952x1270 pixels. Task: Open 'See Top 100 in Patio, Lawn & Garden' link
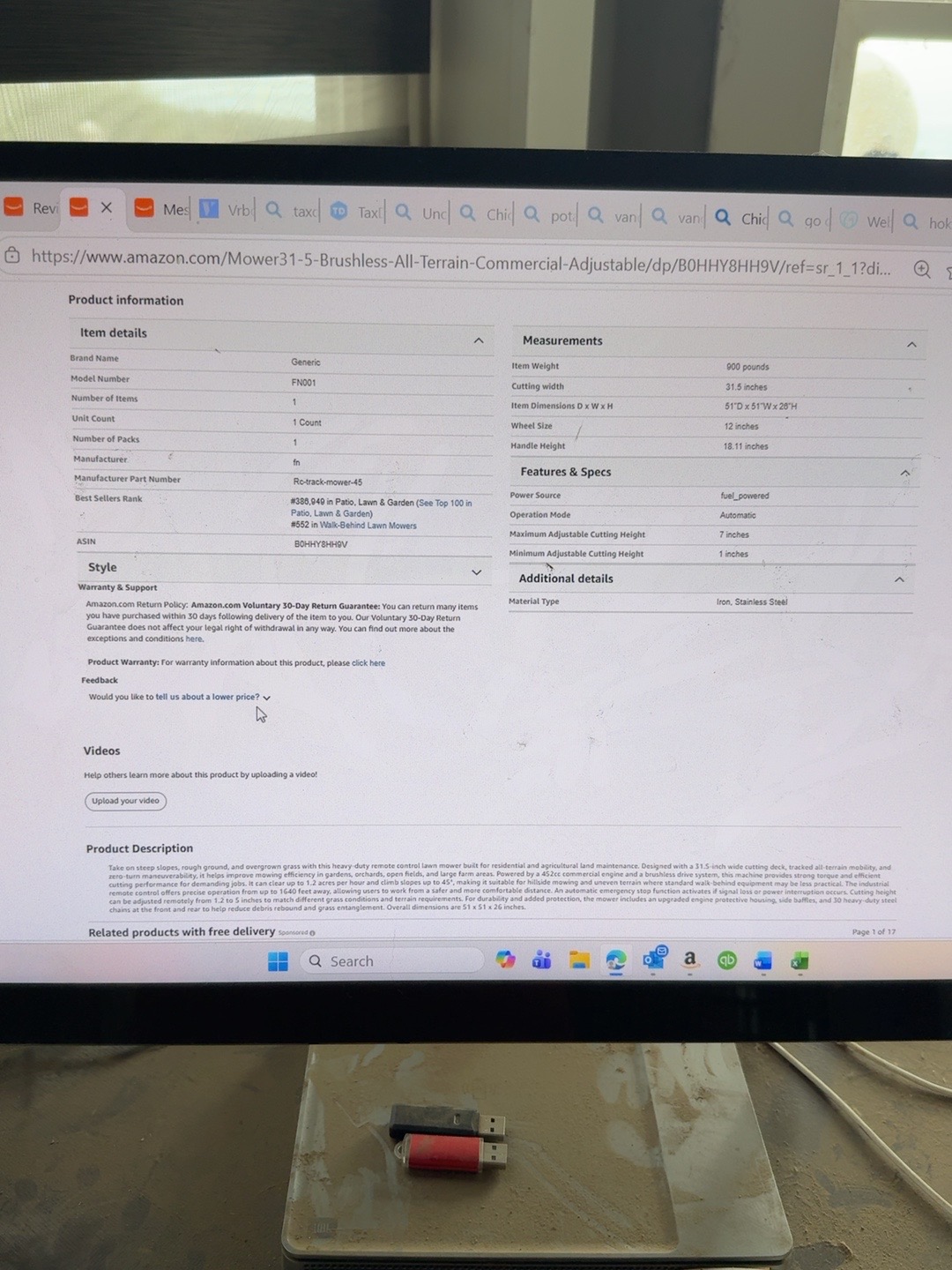click(x=381, y=508)
